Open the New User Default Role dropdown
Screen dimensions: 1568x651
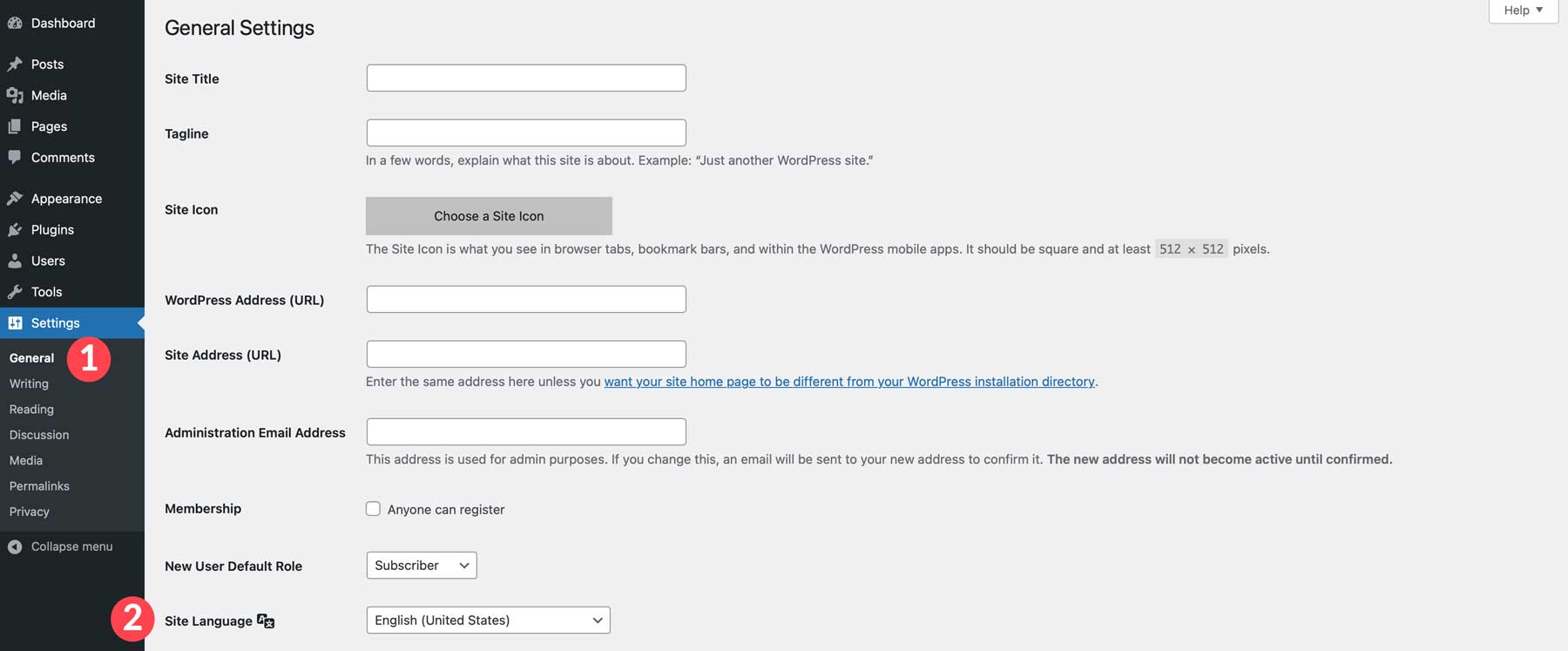pos(422,566)
